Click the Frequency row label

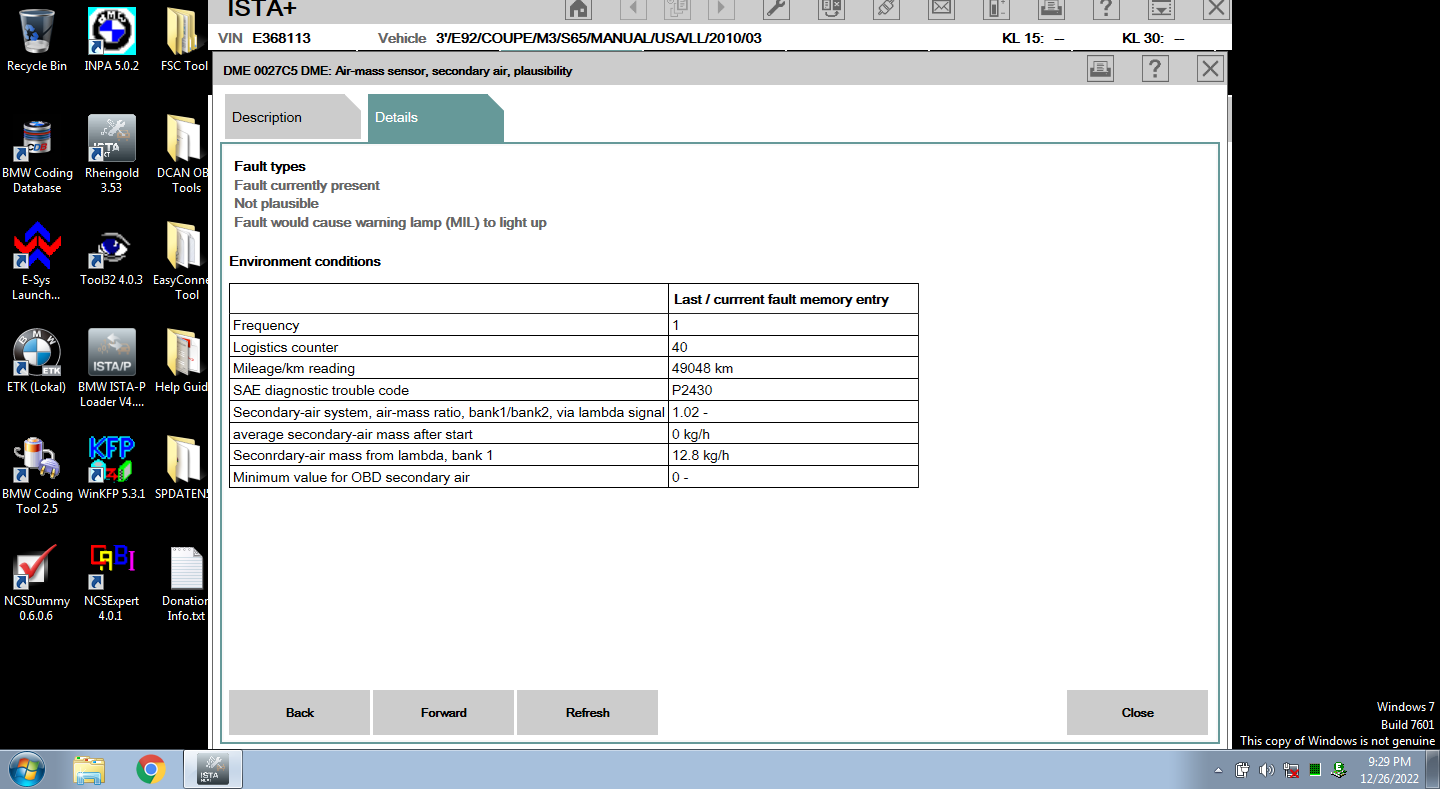point(266,325)
